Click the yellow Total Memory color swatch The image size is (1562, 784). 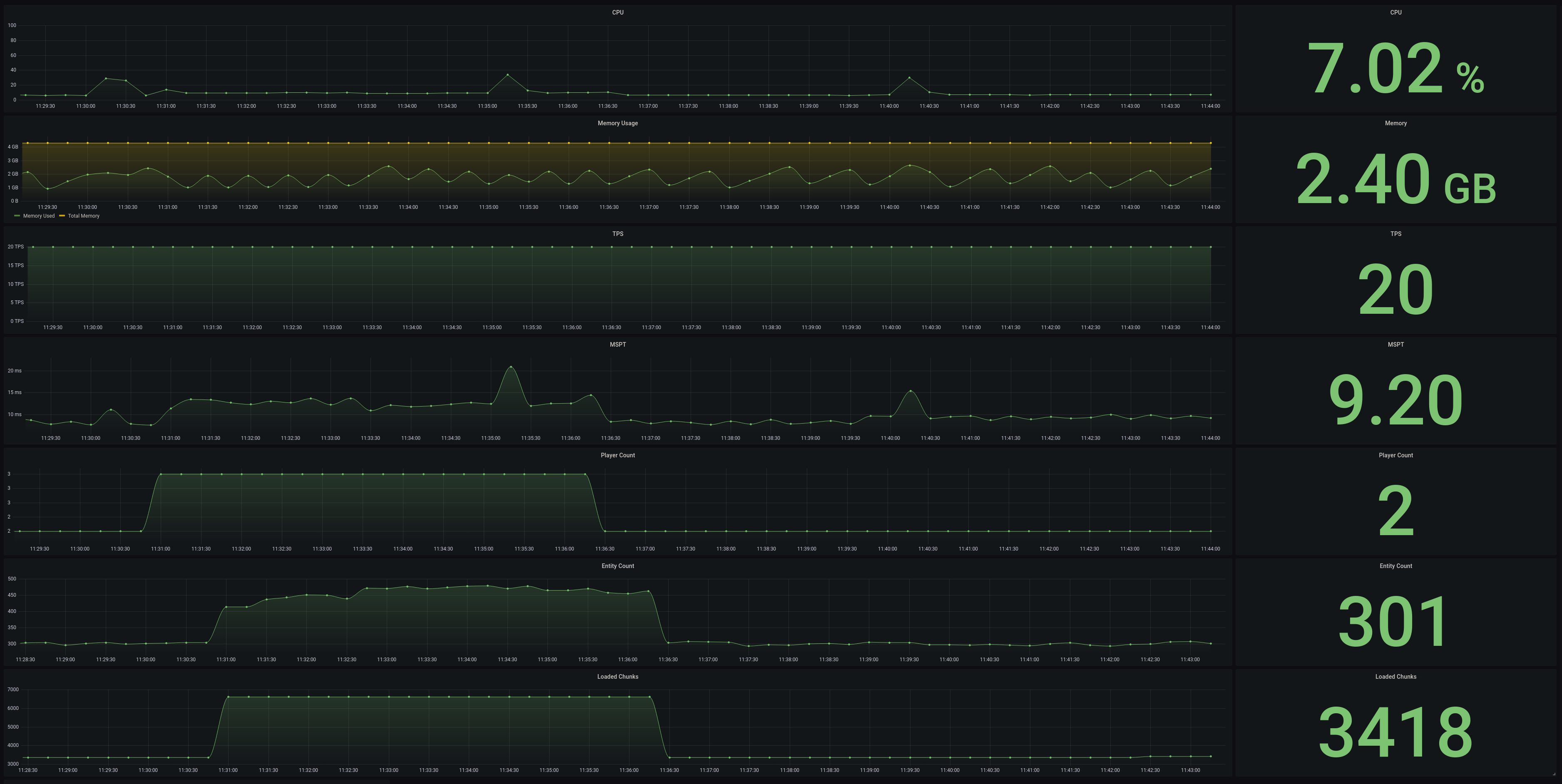[x=62, y=216]
